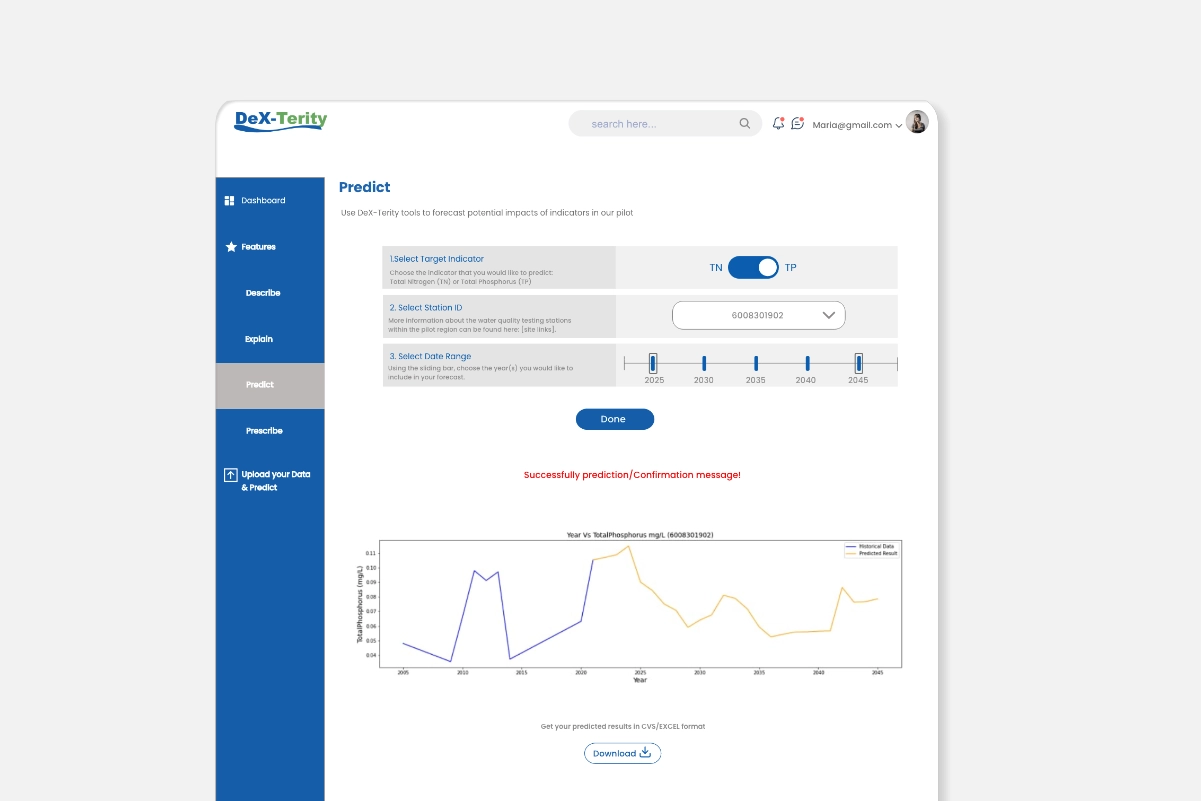1201x801 pixels.
Task: Click the Done button
Action: click(x=615, y=419)
